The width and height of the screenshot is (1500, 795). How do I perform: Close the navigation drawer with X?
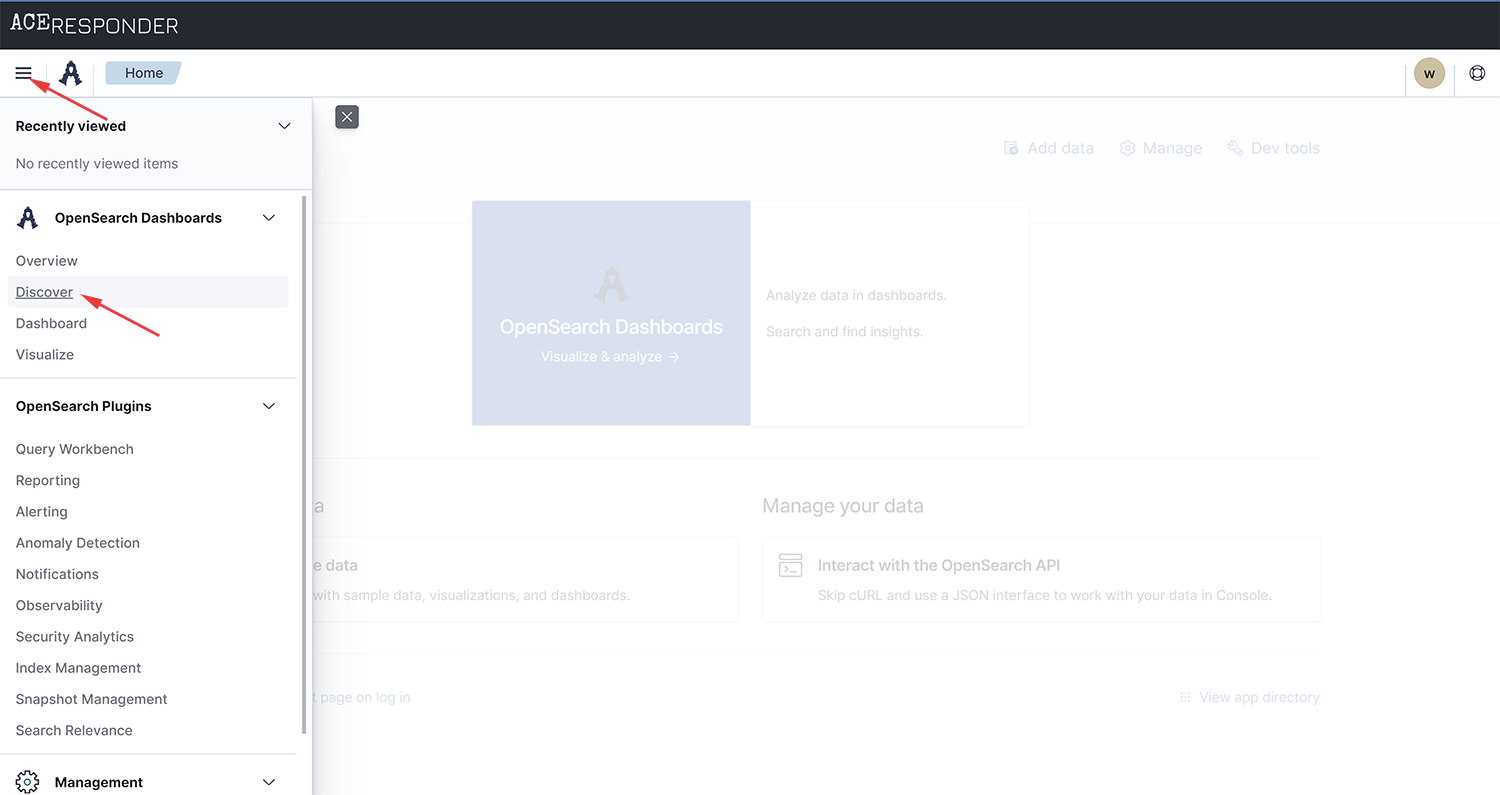[347, 117]
